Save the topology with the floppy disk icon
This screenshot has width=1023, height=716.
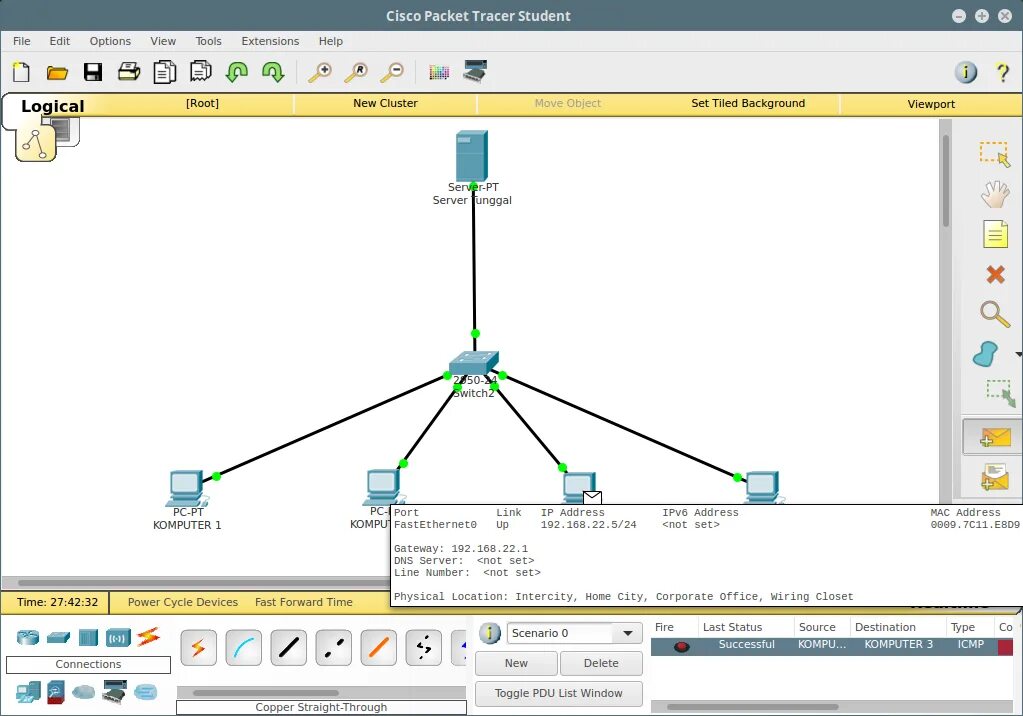coord(93,72)
